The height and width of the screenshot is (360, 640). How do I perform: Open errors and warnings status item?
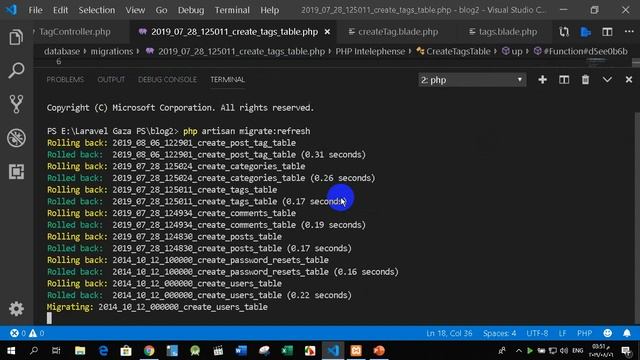[x=27, y=333]
